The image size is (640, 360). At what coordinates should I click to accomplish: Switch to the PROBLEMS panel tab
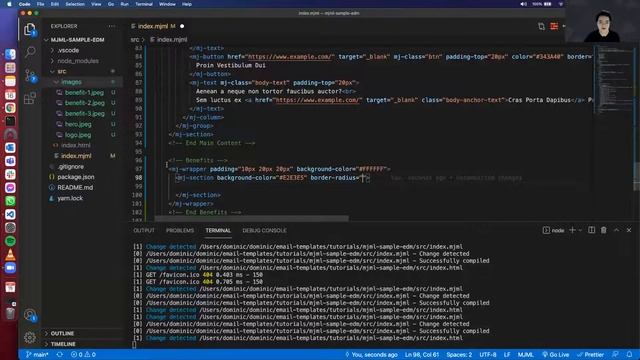[x=180, y=231]
